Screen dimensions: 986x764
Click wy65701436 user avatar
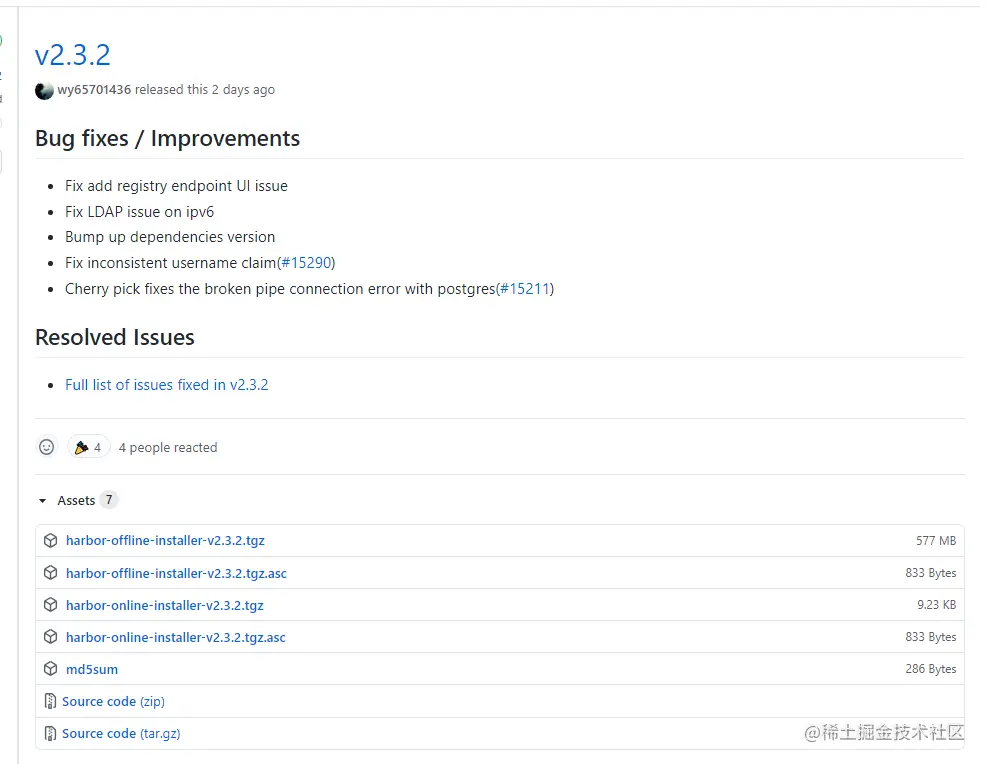click(44, 91)
